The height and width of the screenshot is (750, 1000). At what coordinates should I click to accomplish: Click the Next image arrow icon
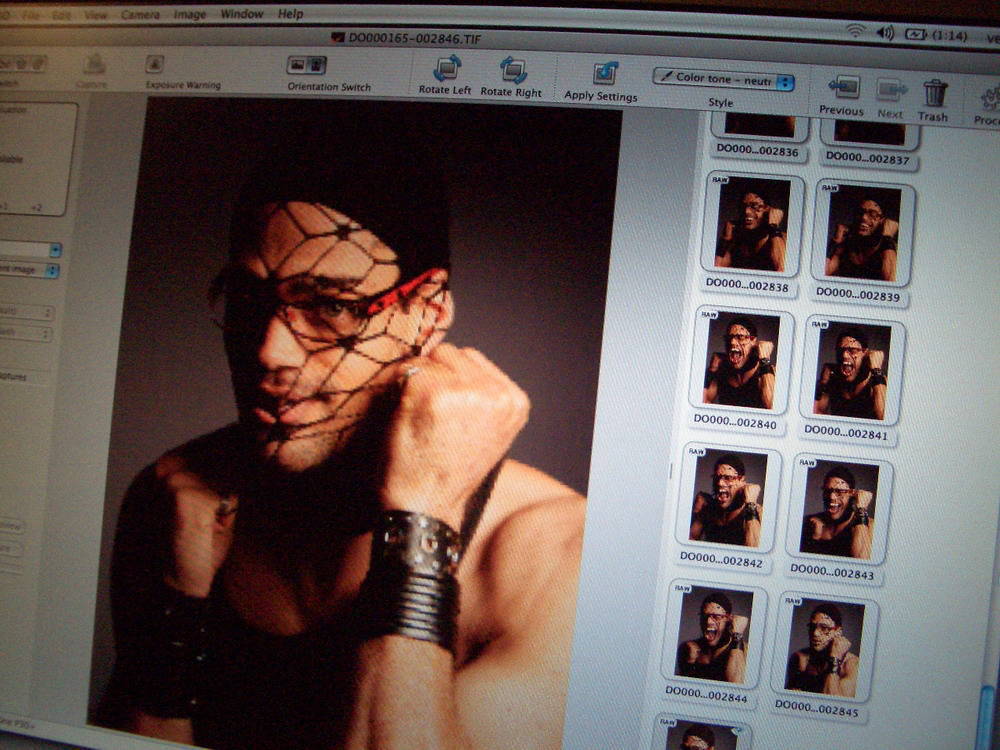click(890, 91)
